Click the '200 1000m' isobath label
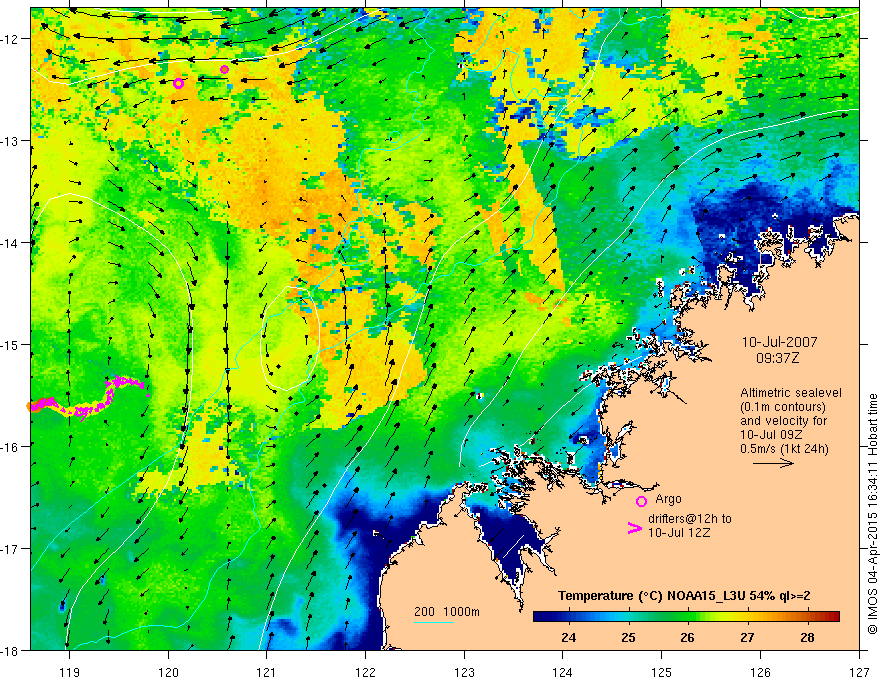 (447, 612)
